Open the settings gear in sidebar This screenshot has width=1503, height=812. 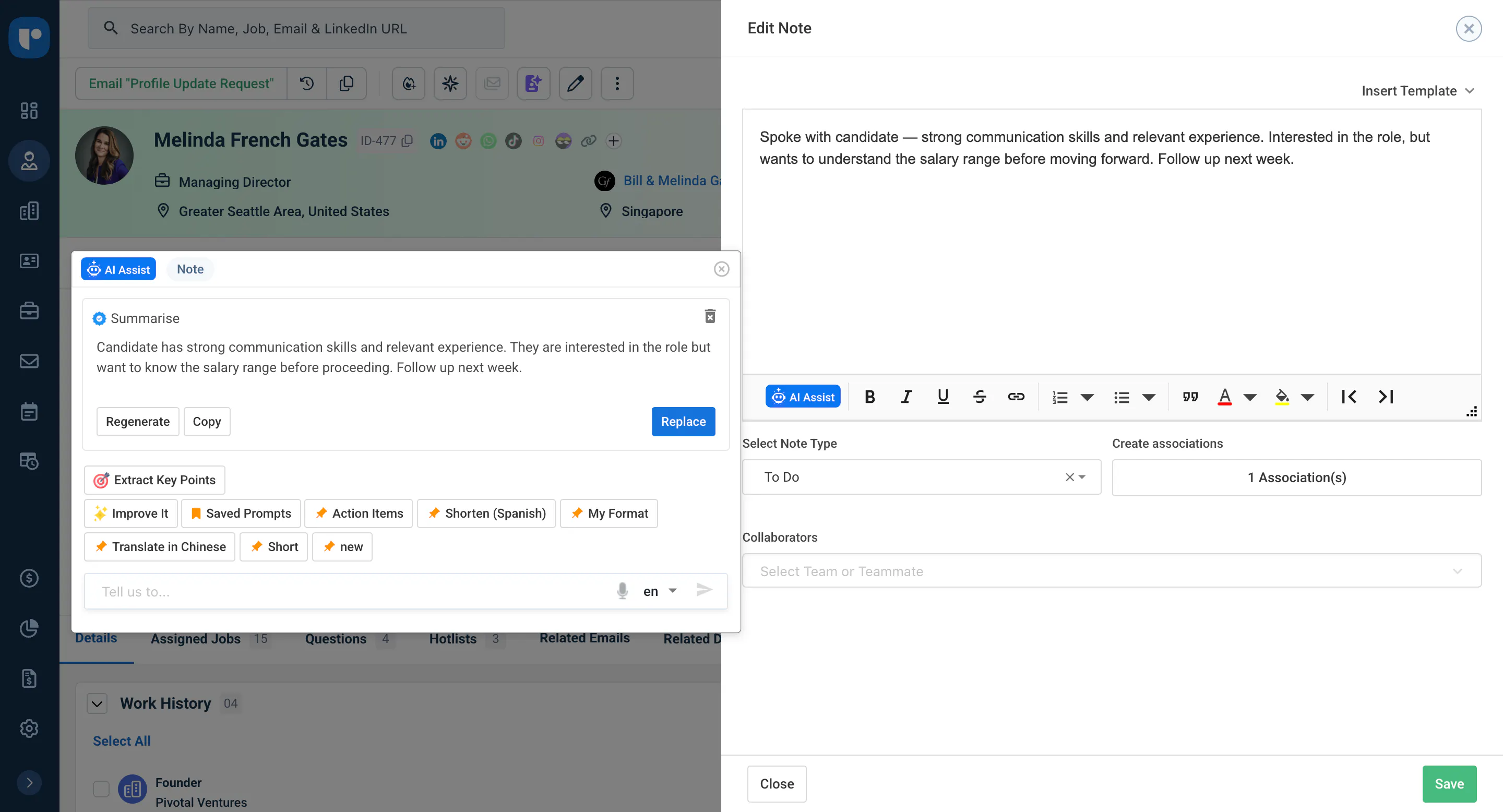pos(29,729)
